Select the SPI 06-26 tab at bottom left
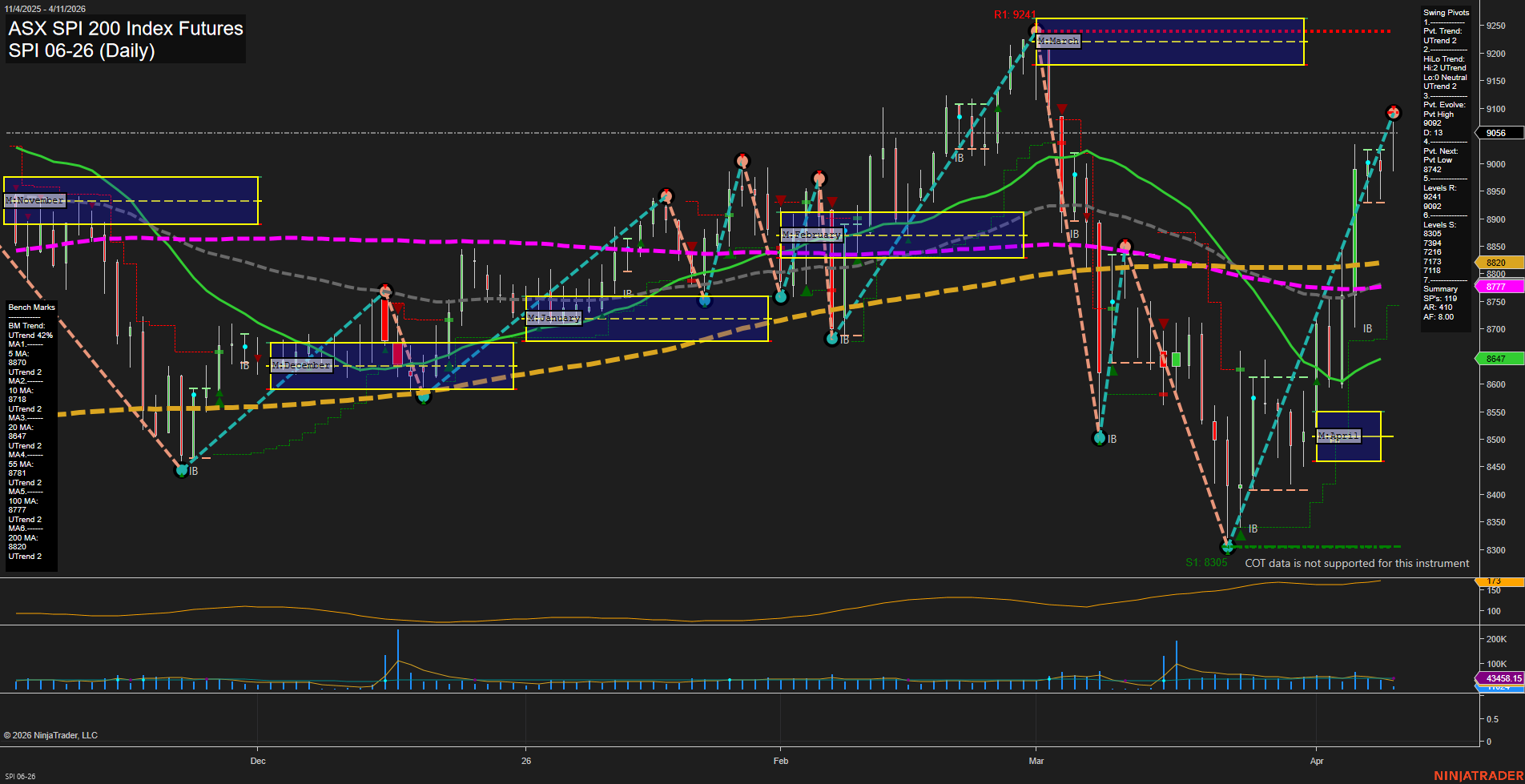Image resolution: width=1525 pixels, height=784 pixels. [20, 776]
